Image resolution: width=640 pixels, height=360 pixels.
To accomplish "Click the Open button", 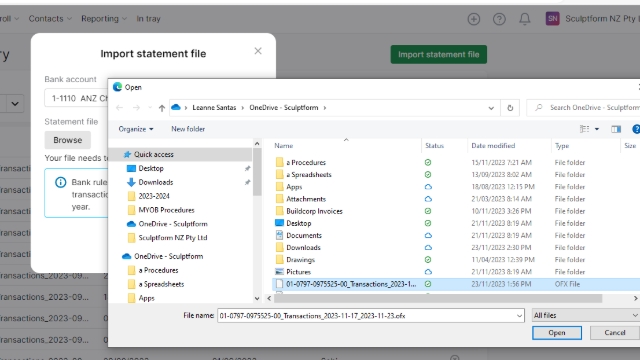I will point(557,333).
